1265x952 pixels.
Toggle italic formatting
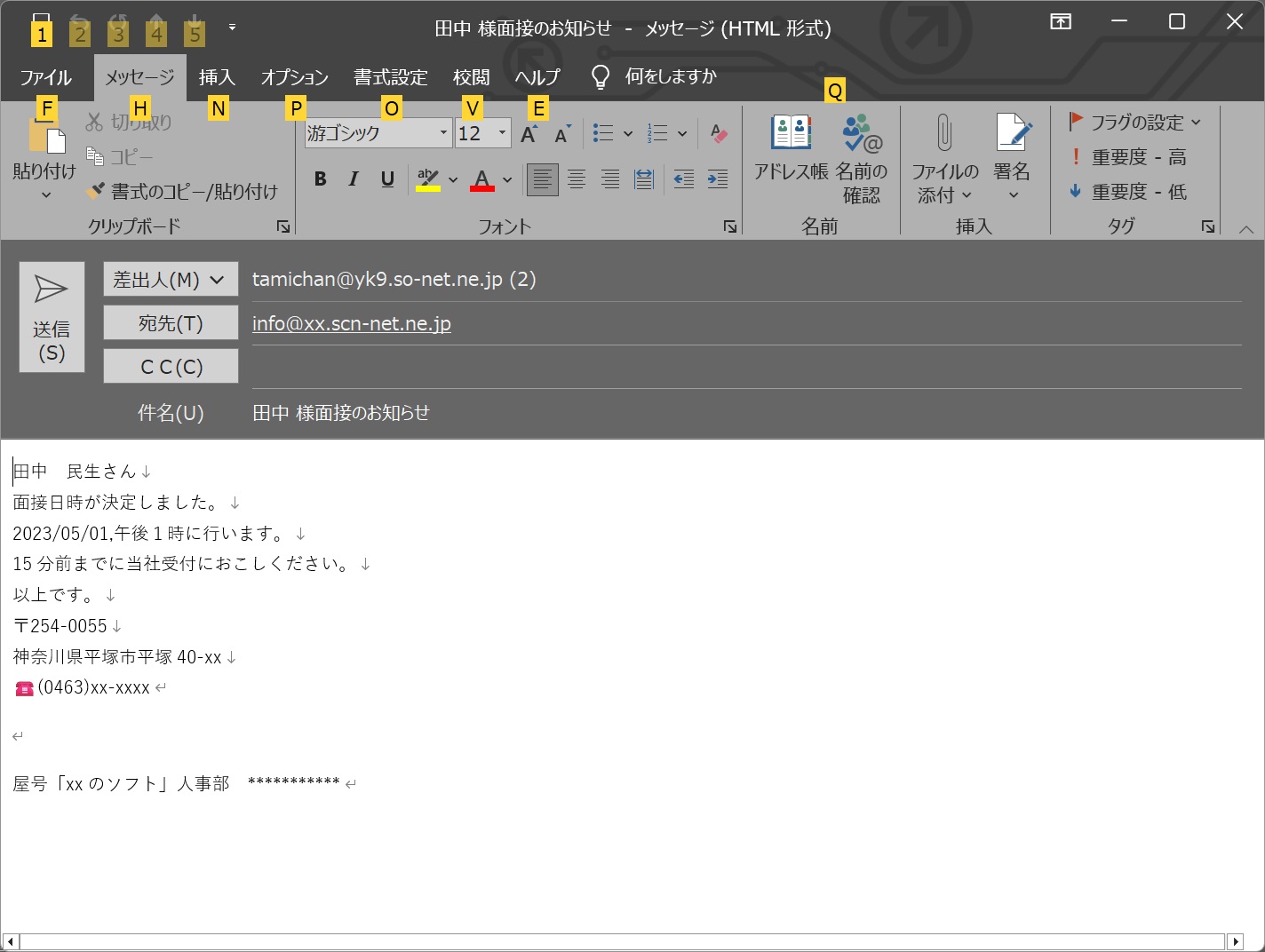point(354,179)
